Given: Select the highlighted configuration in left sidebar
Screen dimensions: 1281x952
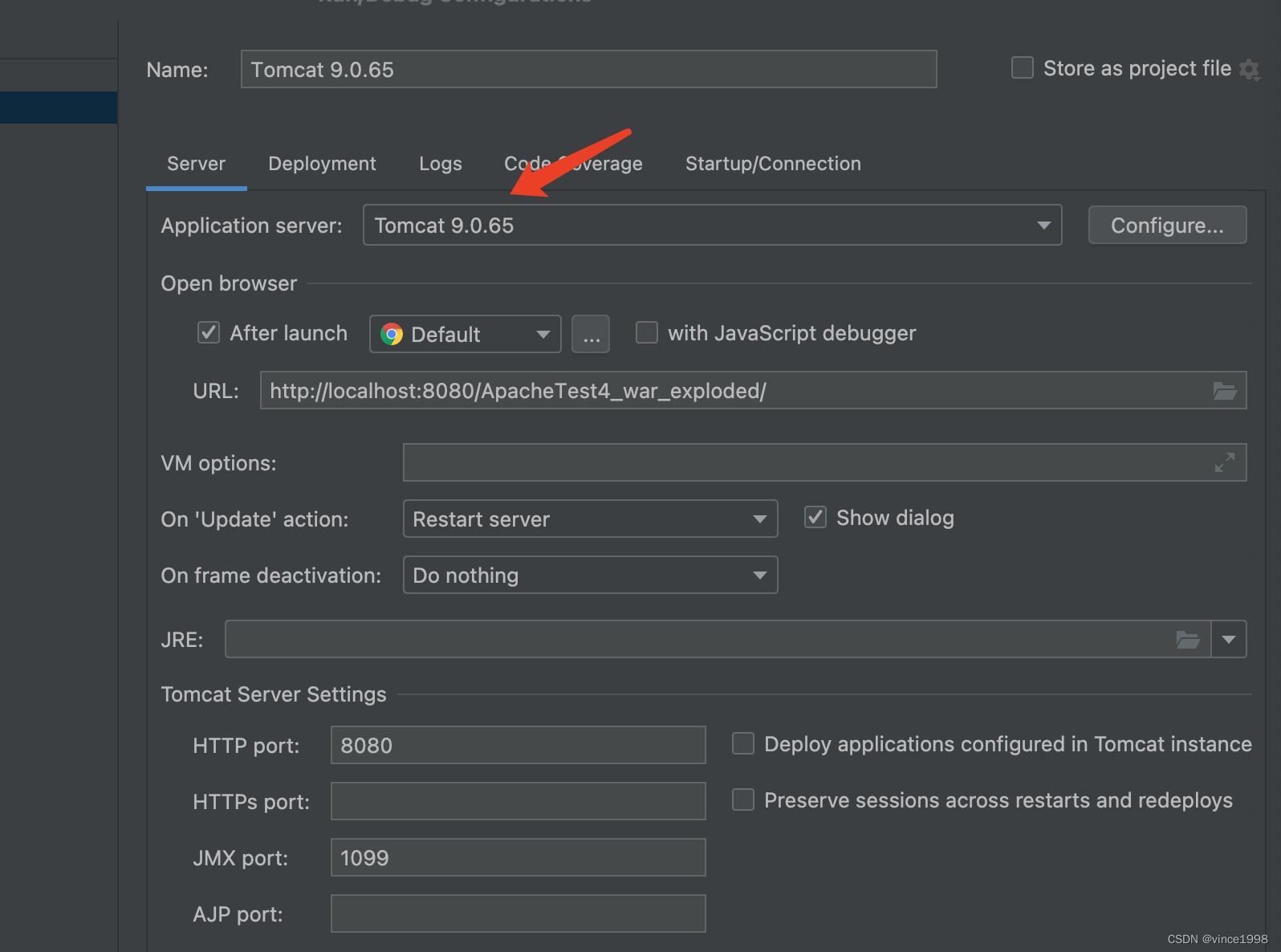Looking at the screenshot, I should point(59,108).
